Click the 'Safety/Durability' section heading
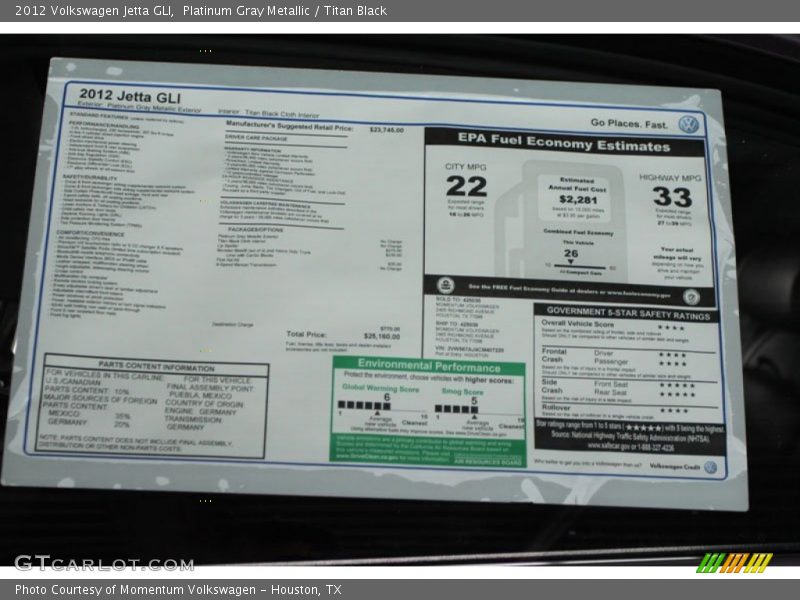 coord(89,177)
